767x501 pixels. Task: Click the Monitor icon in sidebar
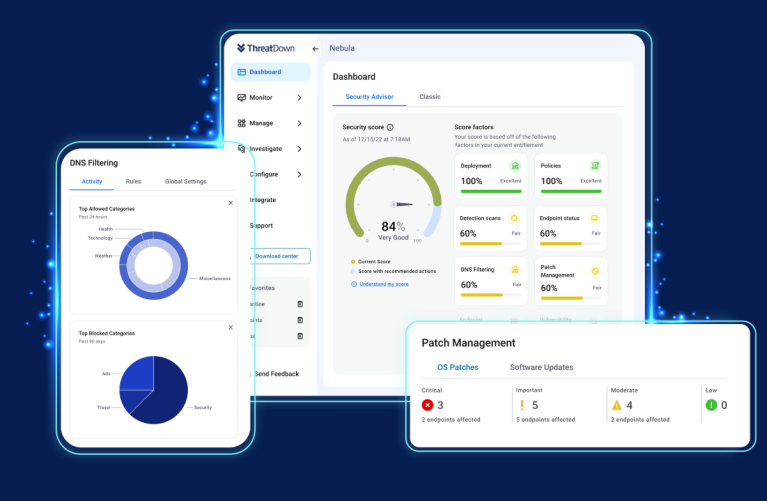click(x=242, y=97)
